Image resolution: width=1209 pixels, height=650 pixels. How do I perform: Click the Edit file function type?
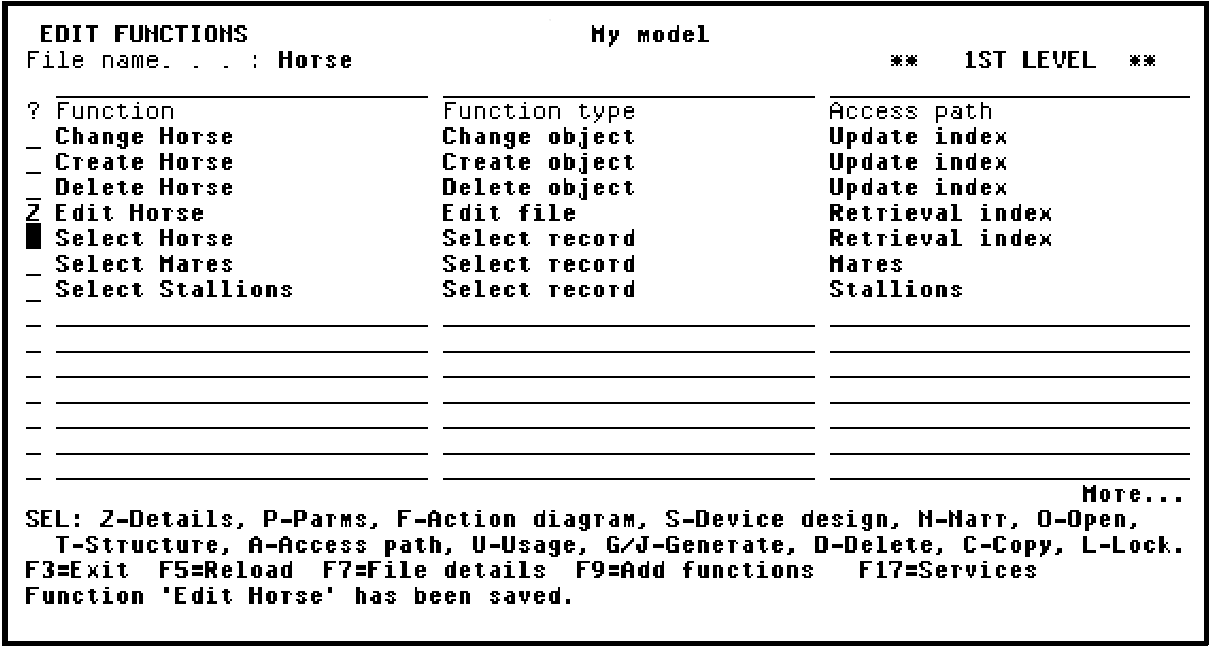(509, 213)
